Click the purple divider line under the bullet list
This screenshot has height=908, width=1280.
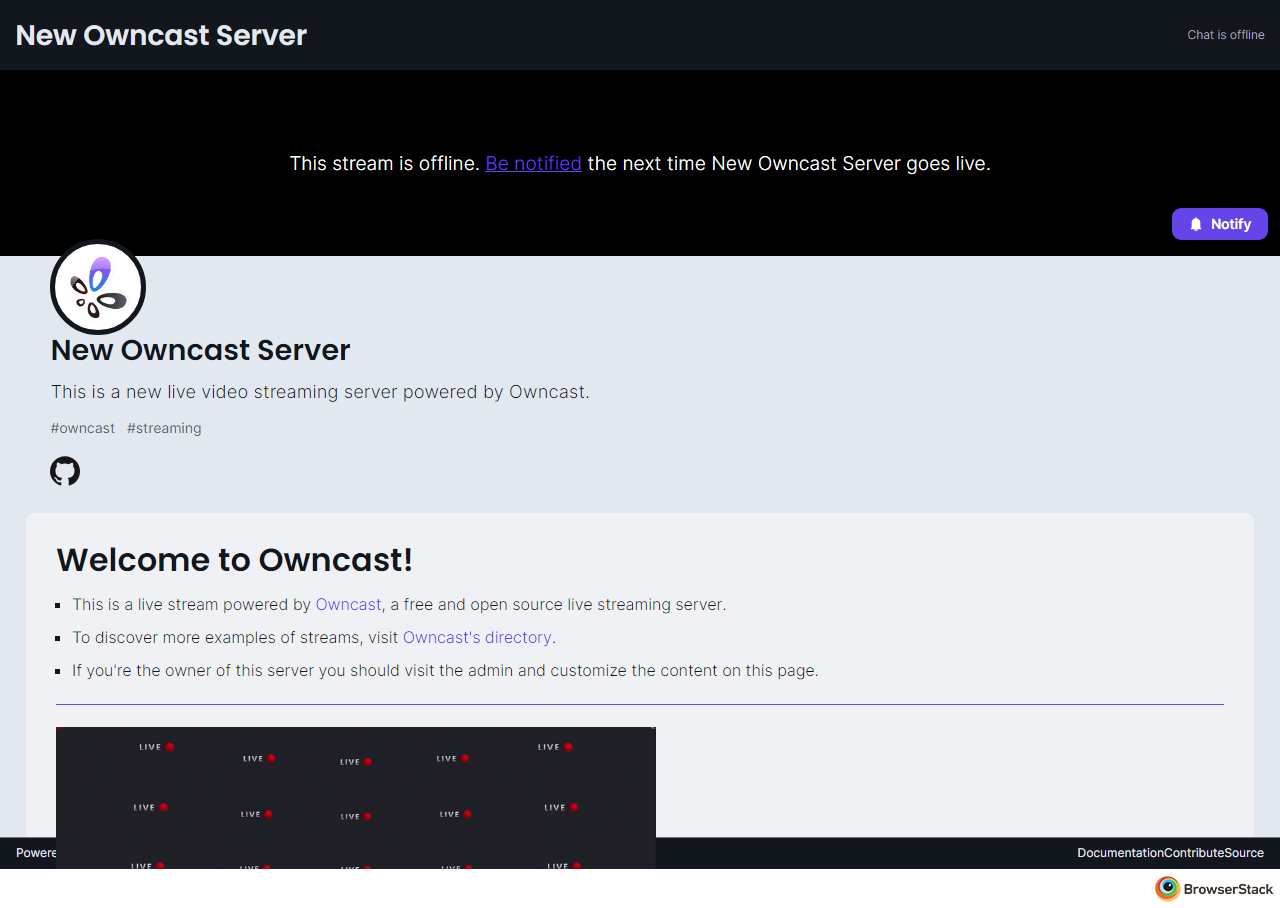click(640, 704)
